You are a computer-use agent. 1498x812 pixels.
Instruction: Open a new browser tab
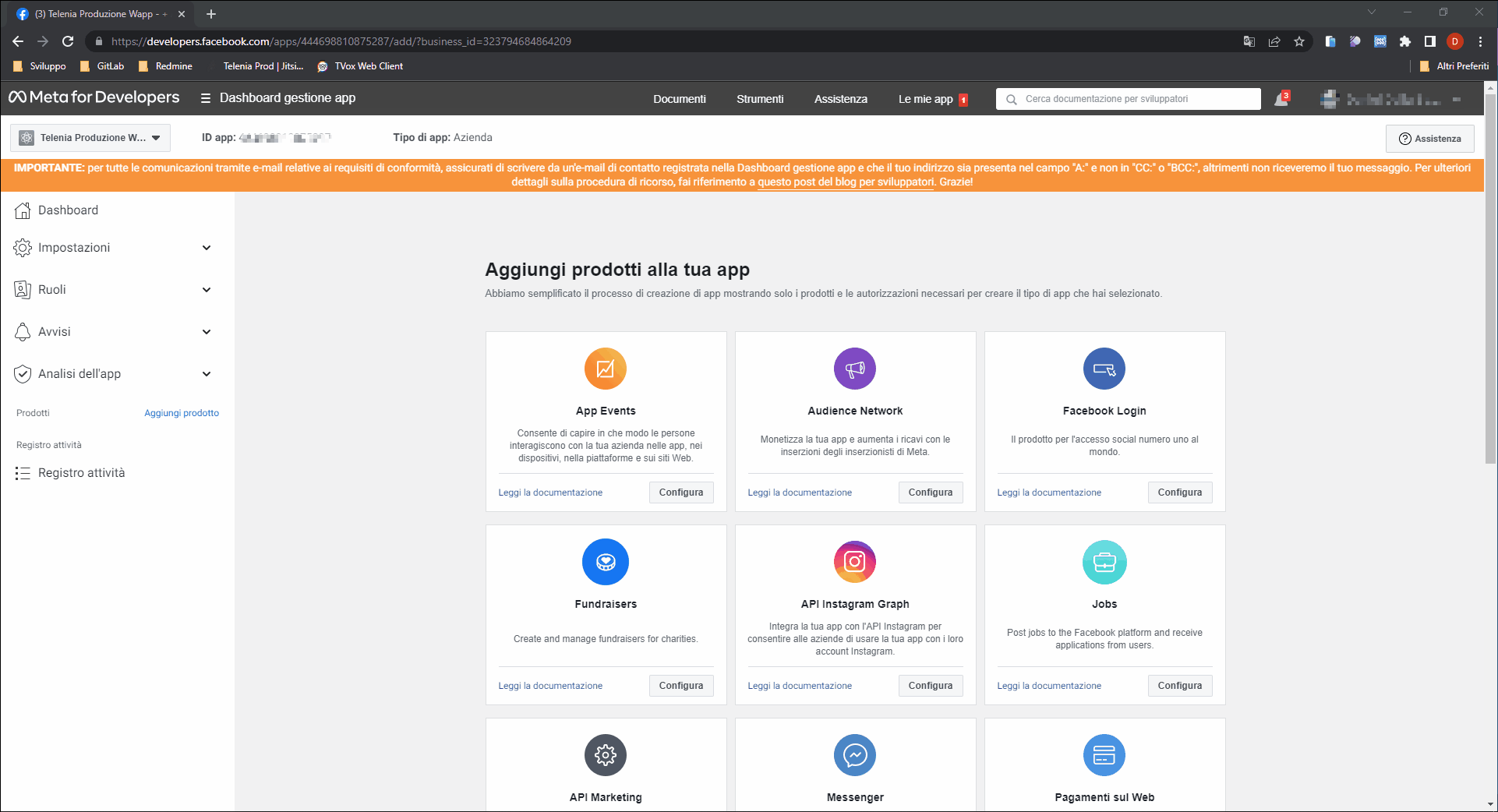tap(211, 14)
